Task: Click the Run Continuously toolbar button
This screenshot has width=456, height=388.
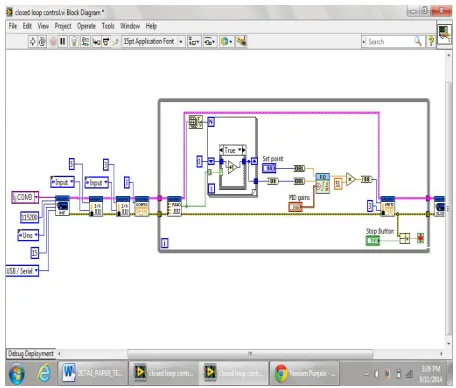Action: click(x=42, y=42)
